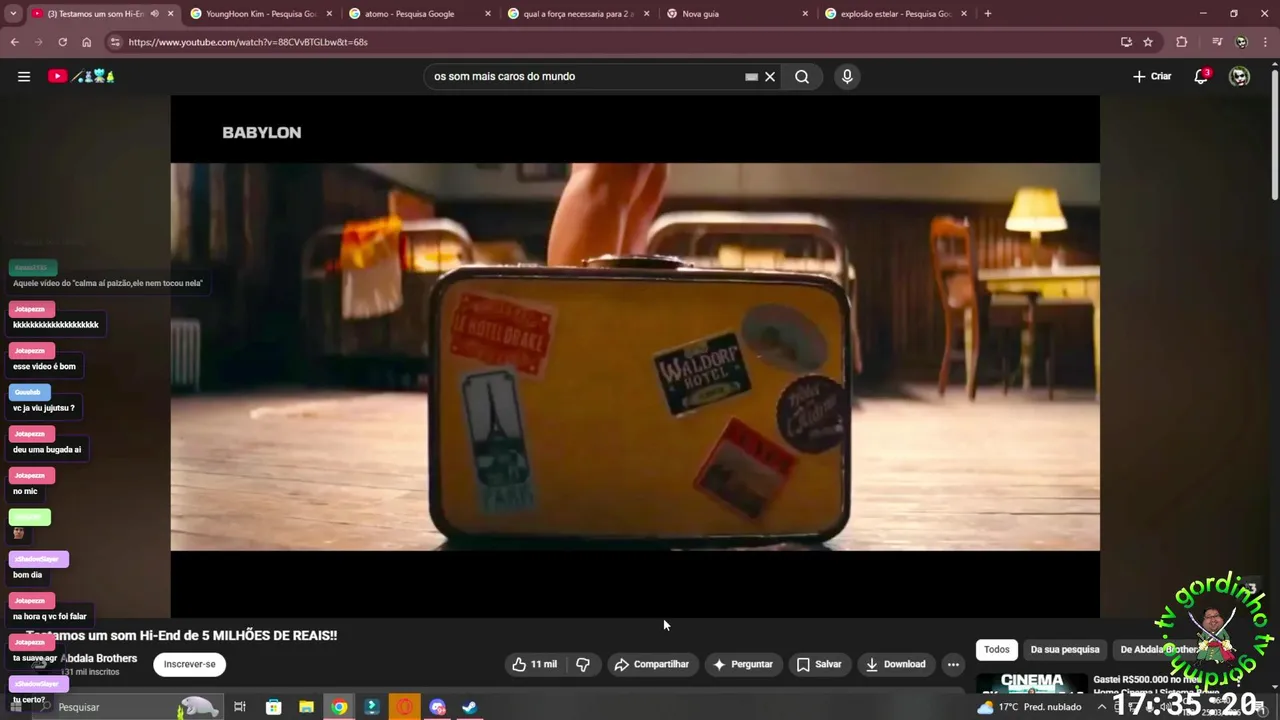Open the Chrome three-dot menu
The image size is (1280, 720).
point(1265,42)
